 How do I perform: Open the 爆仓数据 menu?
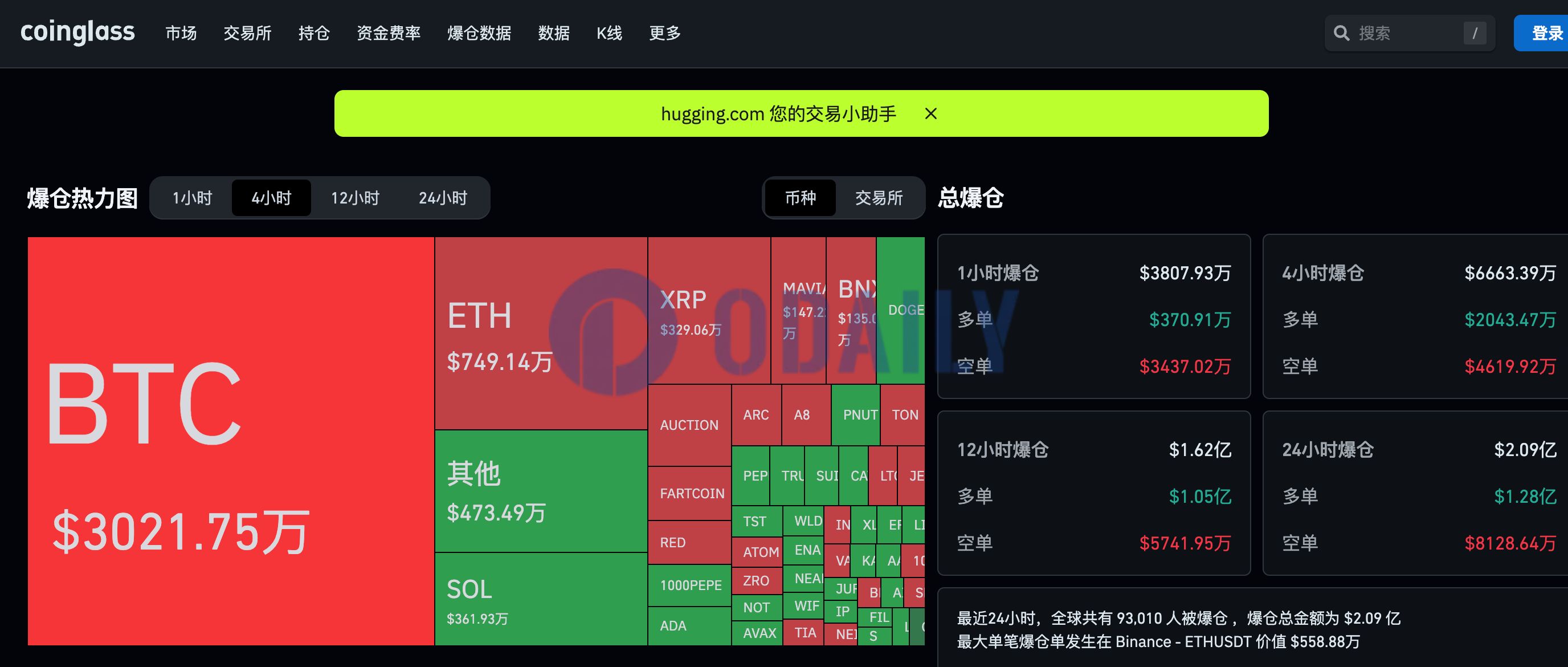(479, 33)
